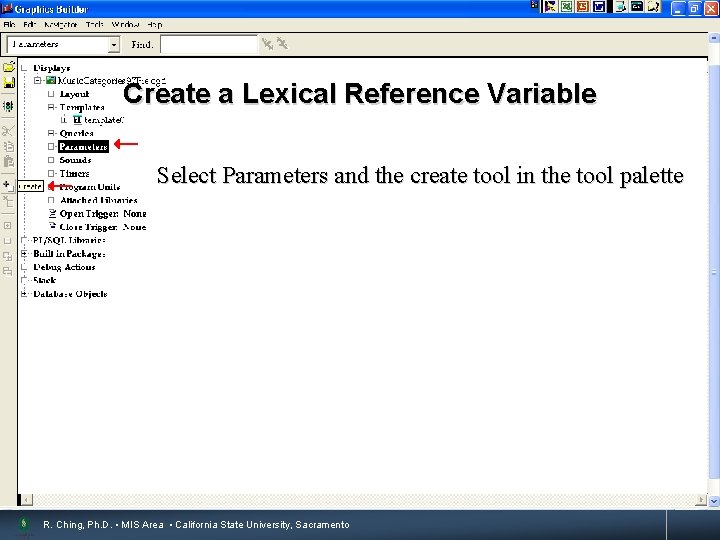The height and width of the screenshot is (540, 720).
Task: Click the MusicCategories display icon
Action: click(x=51, y=80)
